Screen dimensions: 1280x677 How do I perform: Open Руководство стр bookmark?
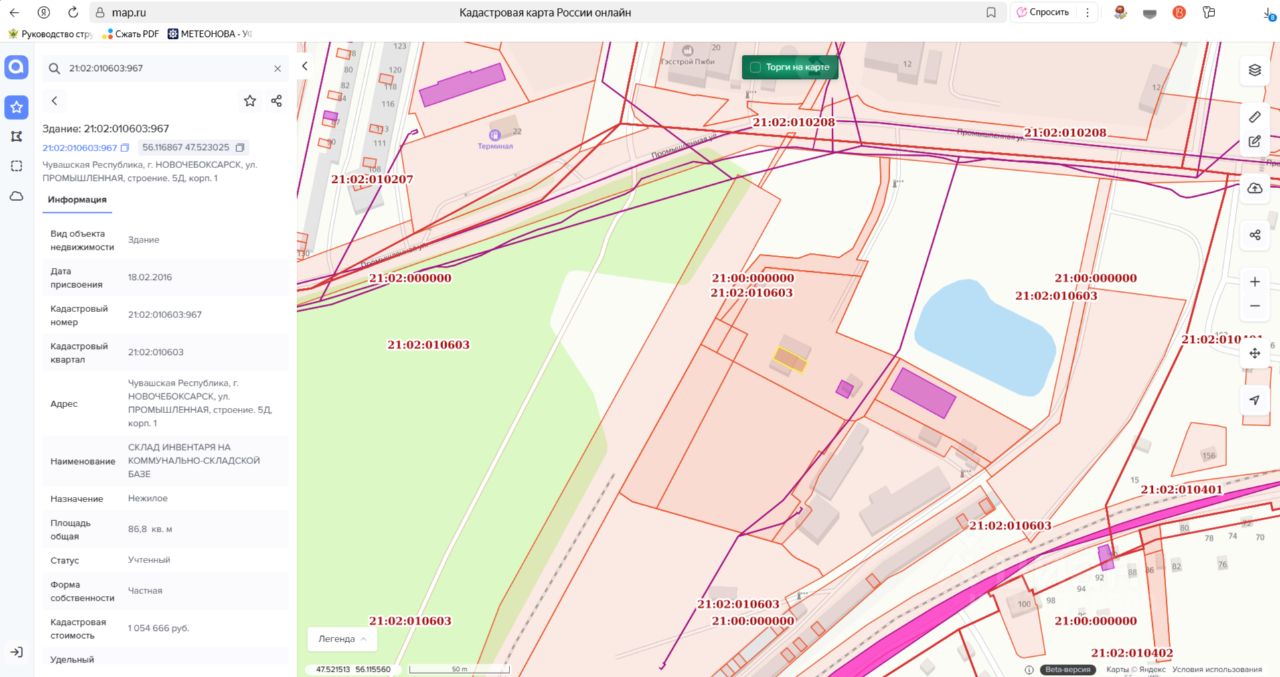point(50,33)
